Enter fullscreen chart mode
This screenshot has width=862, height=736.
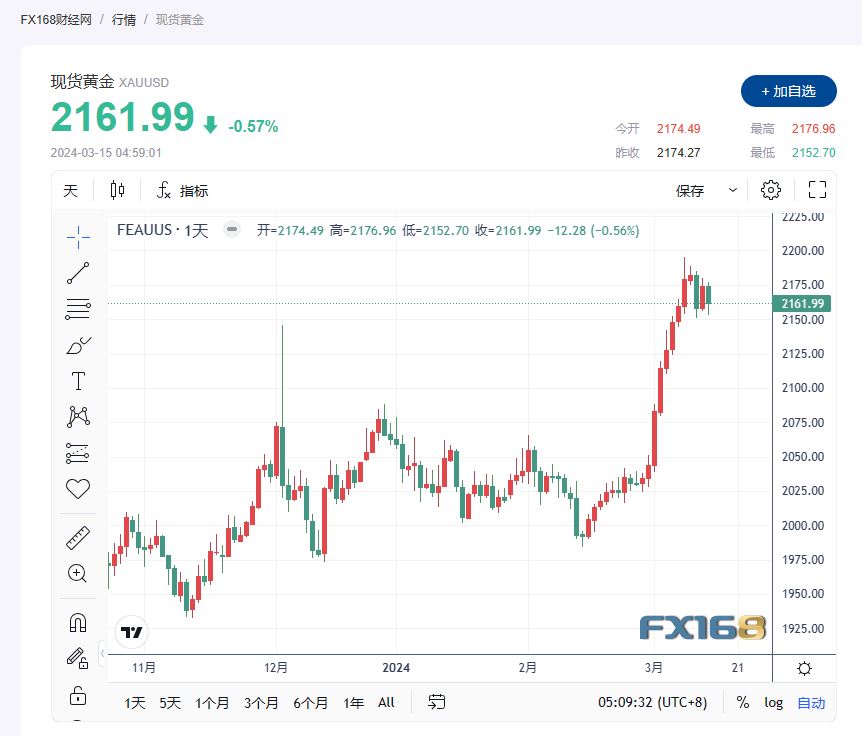816,189
